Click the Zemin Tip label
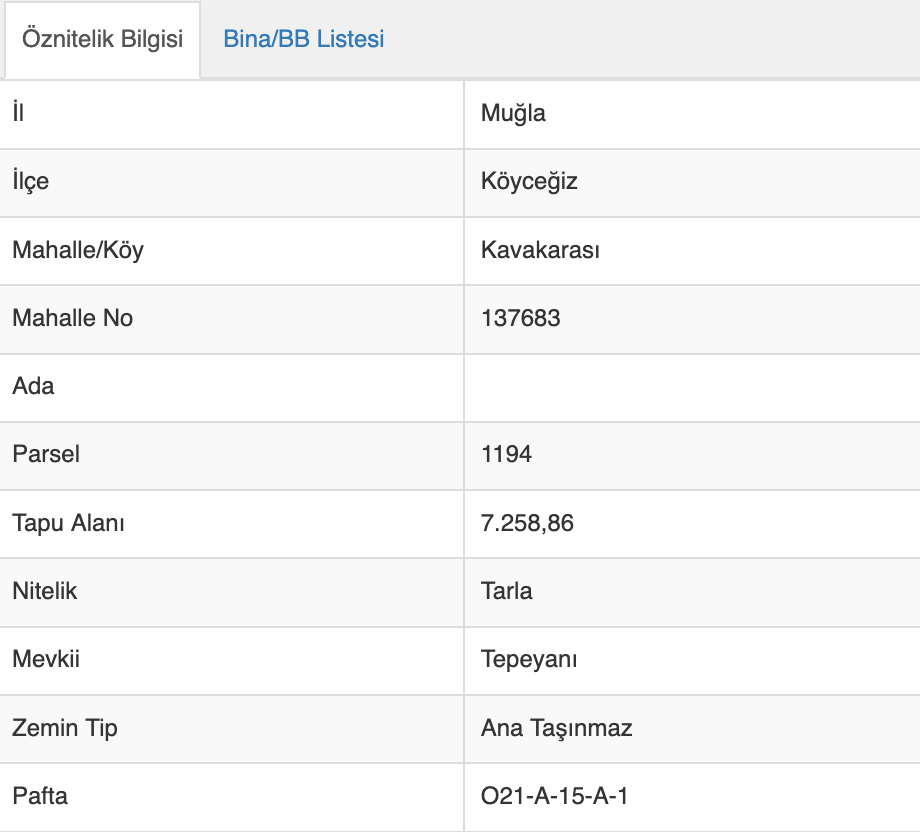920x832 pixels. (65, 728)
